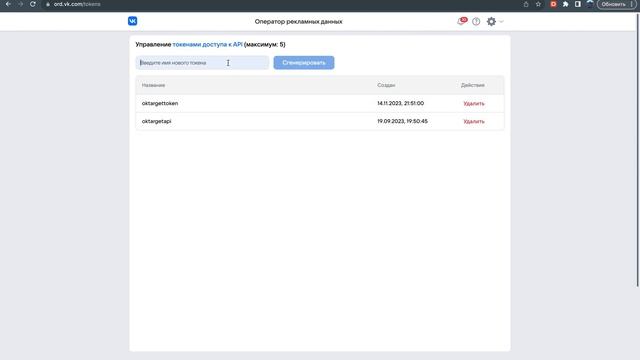Viewport: 640px width, 360px height.
Task: Click the settings gear icon
Action: (x=491, y=22)
